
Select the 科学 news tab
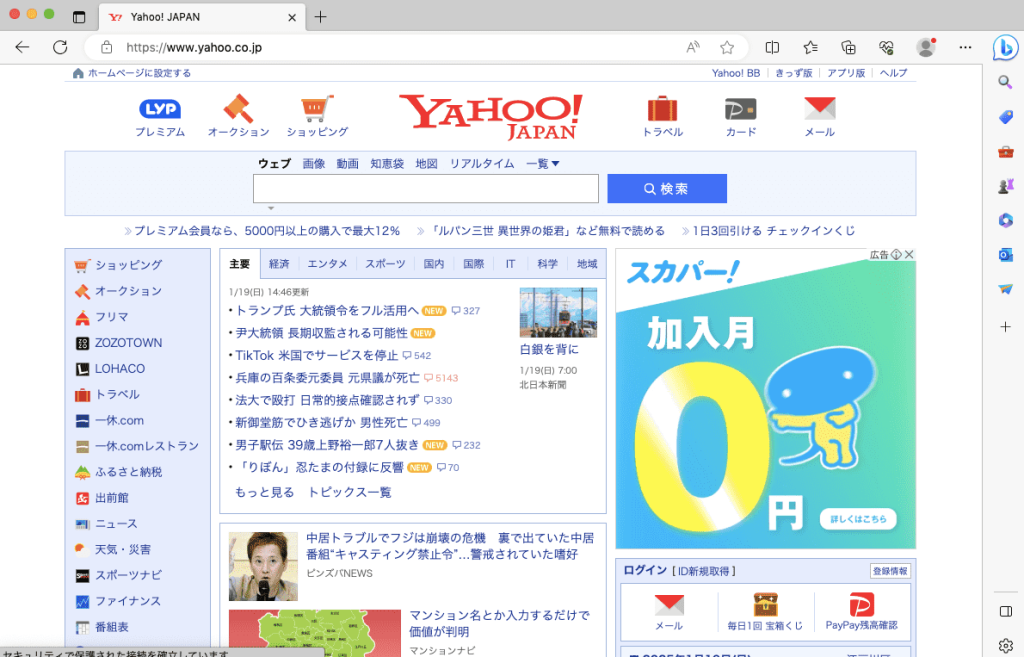547,264
